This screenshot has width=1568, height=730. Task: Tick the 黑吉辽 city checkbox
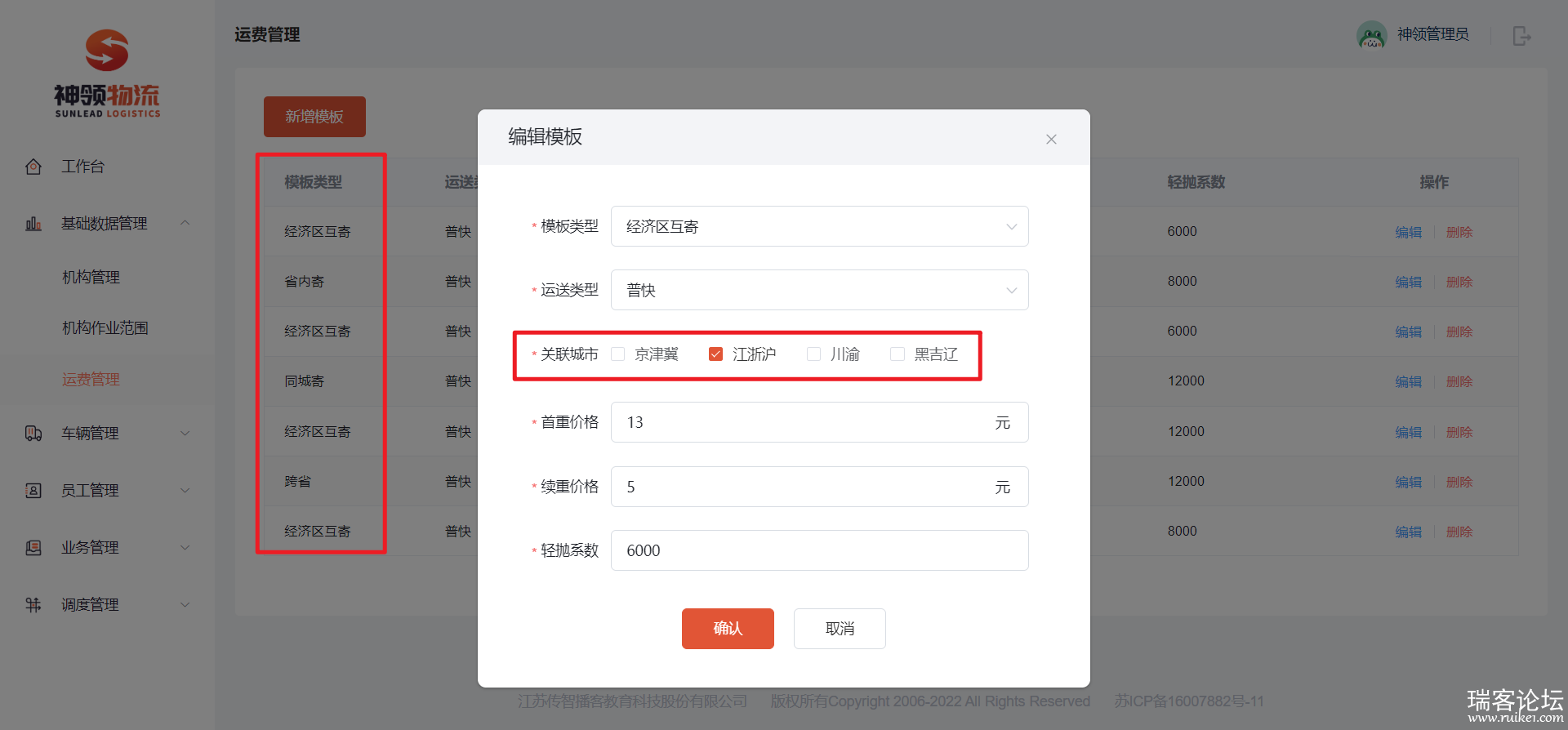point(898,354)
